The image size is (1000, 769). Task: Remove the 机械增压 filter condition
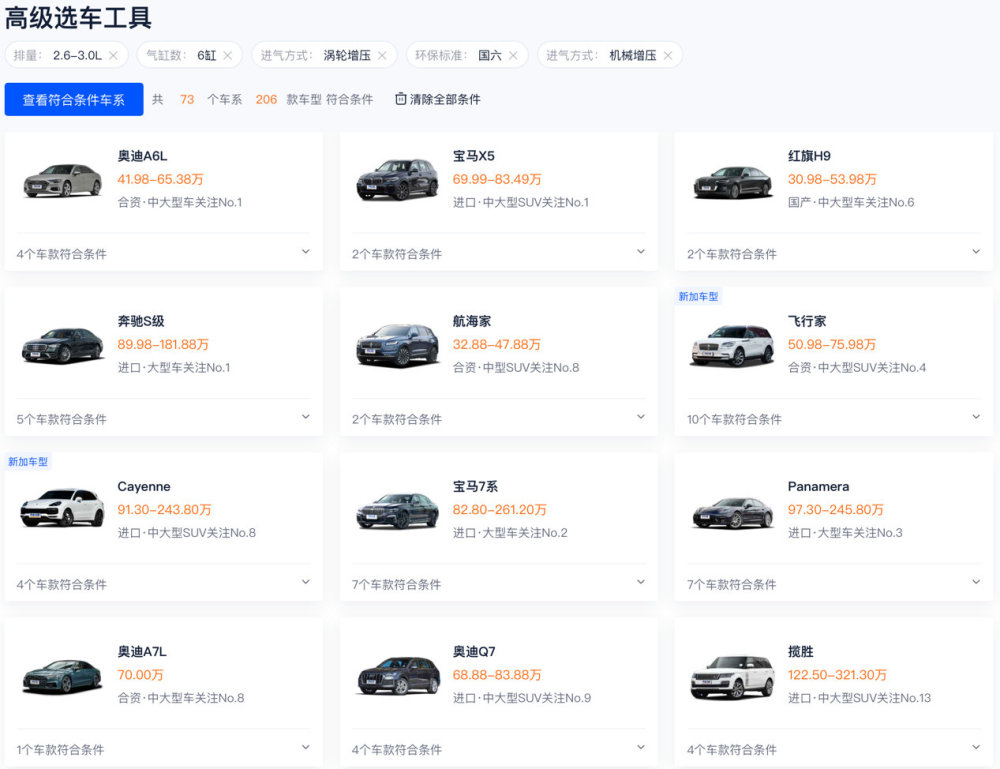pos(667,55)
